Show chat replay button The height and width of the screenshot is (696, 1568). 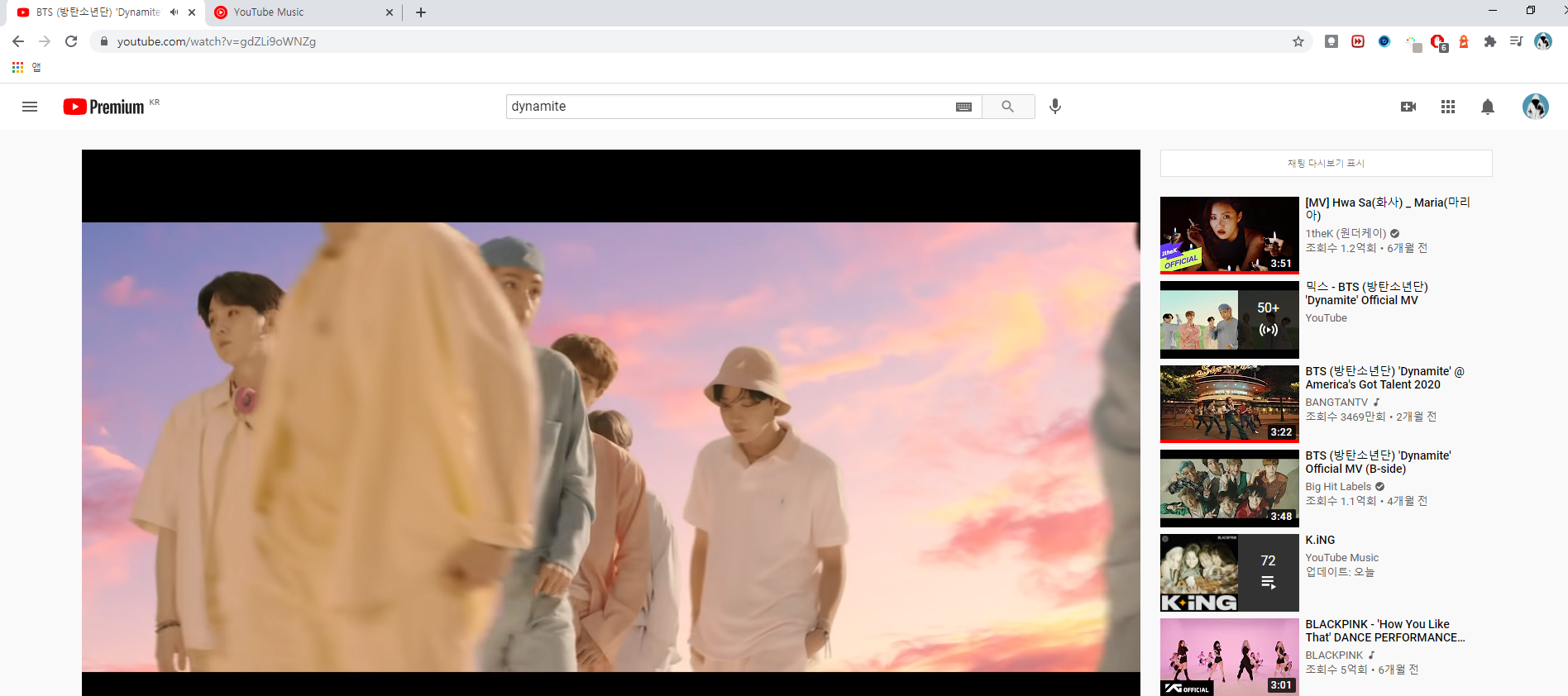(1326, 163)
